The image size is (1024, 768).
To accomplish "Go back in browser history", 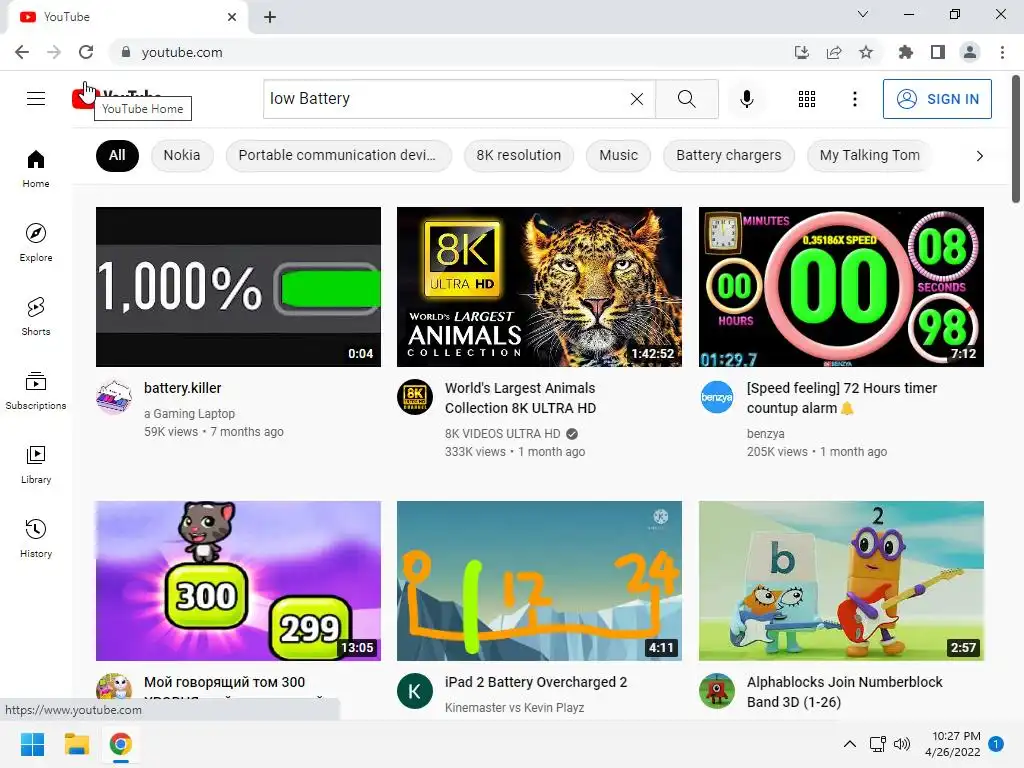I will click(x=22, y=52).
